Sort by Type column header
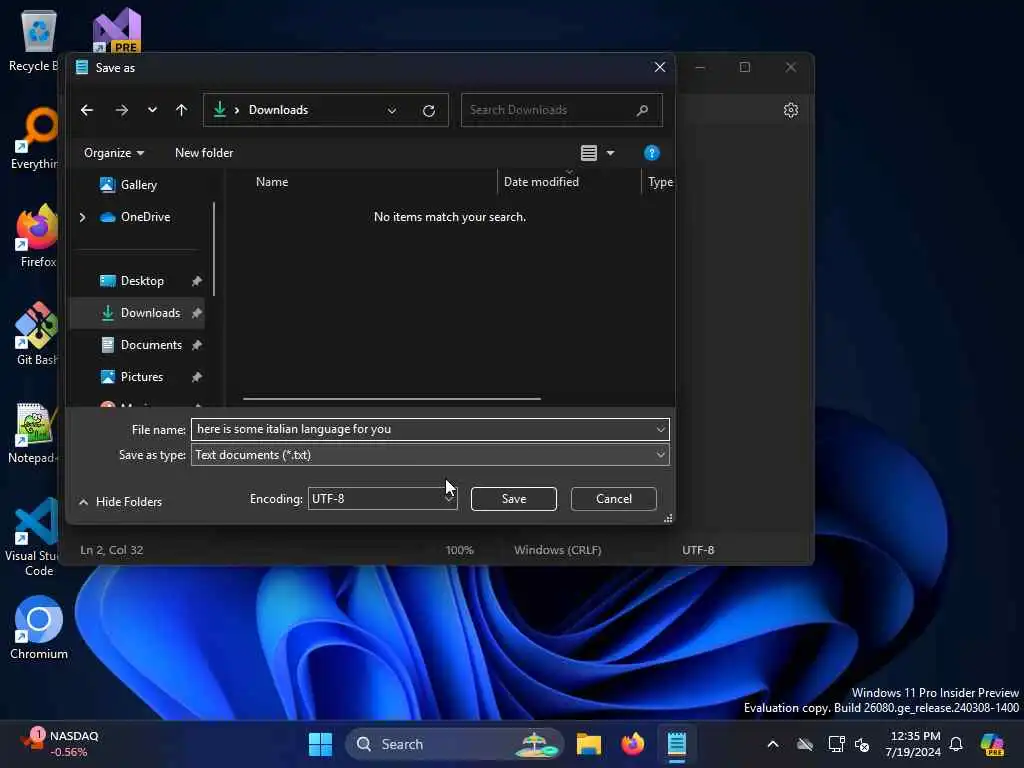This screenshot has height=768, width=1024. point(658,182)
